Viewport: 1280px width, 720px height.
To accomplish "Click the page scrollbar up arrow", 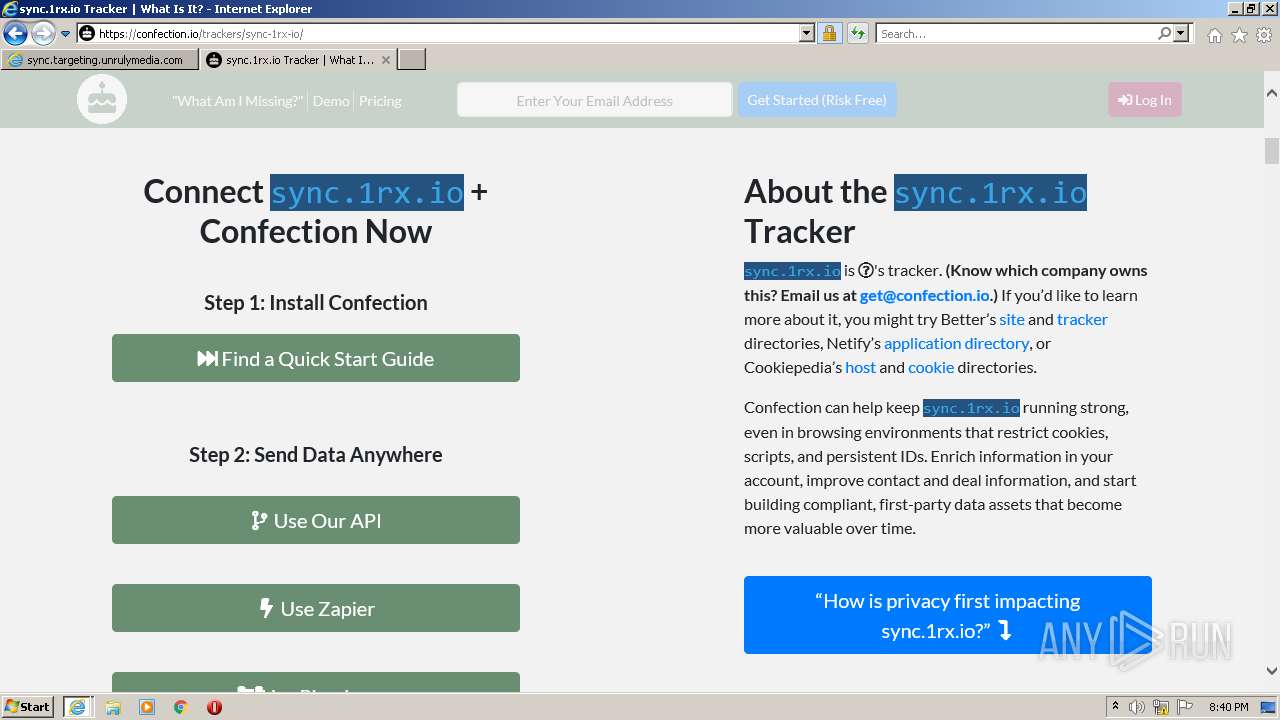I will tap(1272, 93).
